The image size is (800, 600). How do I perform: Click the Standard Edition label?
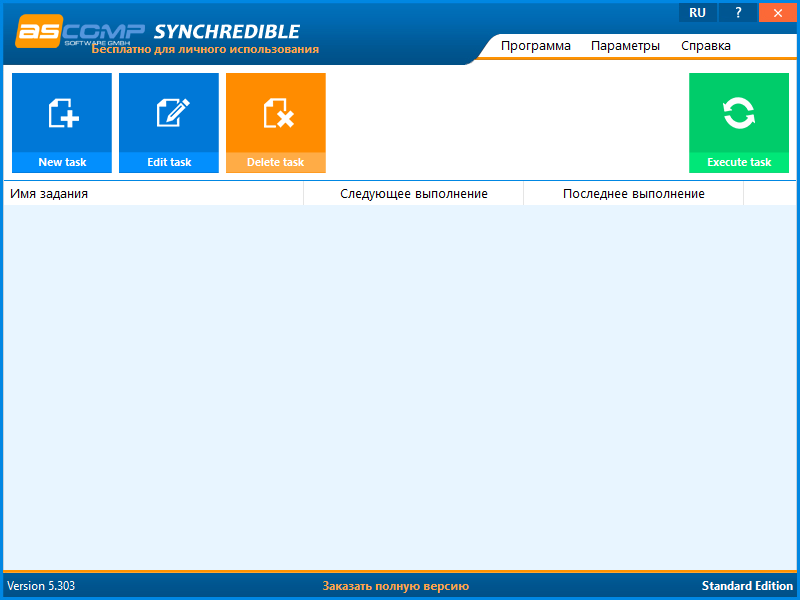[747, 585]
